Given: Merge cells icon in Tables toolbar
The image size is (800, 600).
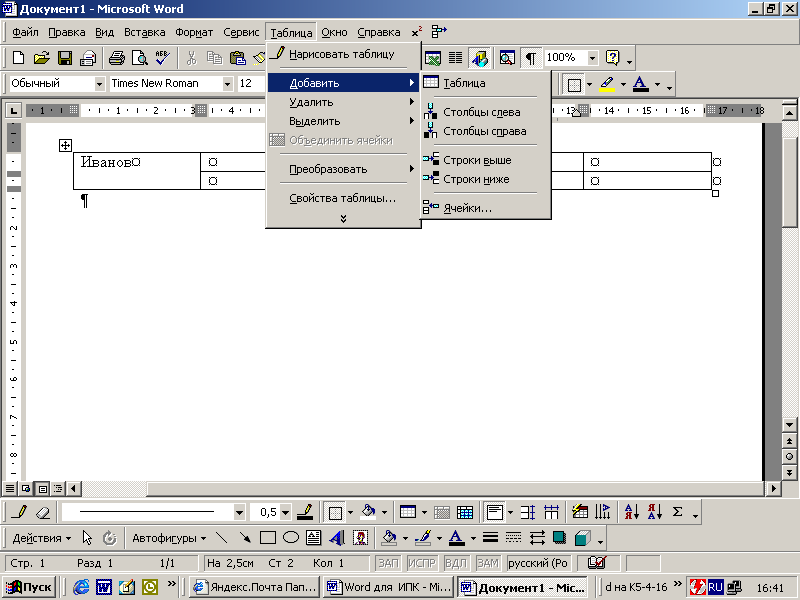Looking at the screenshot, I should click(442, 512).
